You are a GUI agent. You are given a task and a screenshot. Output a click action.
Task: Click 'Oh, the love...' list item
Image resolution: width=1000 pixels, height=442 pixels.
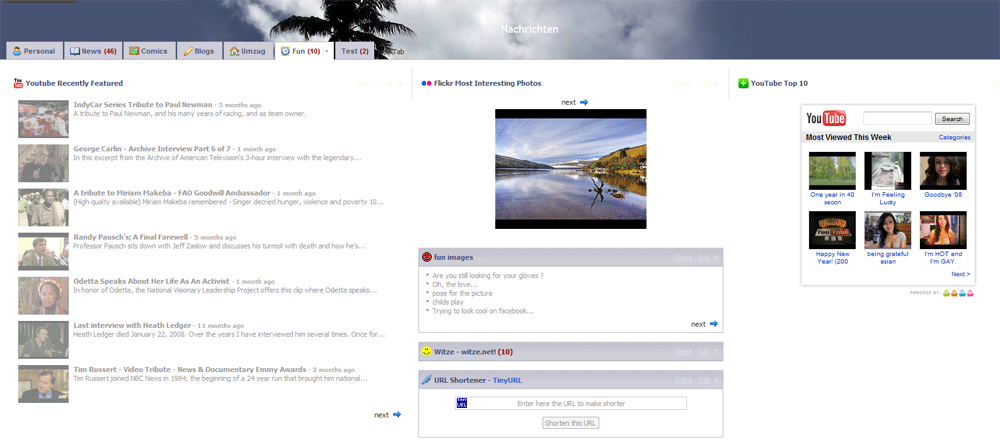pos(455,284)
